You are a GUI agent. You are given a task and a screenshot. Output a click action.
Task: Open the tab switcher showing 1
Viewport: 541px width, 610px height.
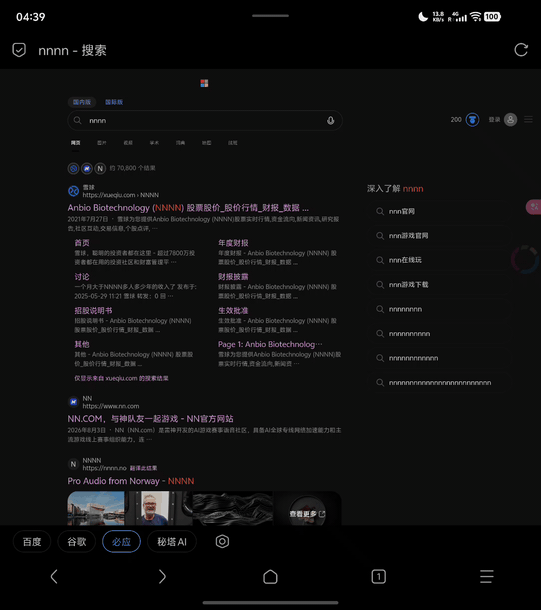[x=378, y=577]
